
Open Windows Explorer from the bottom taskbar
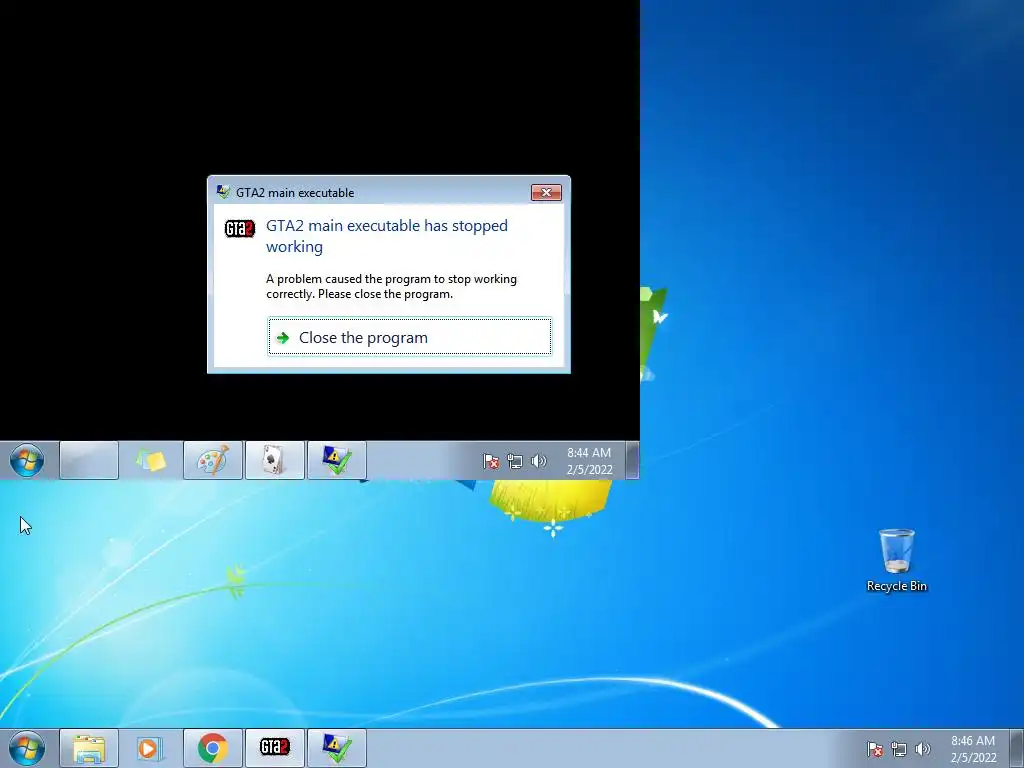[x=89, y=748]
